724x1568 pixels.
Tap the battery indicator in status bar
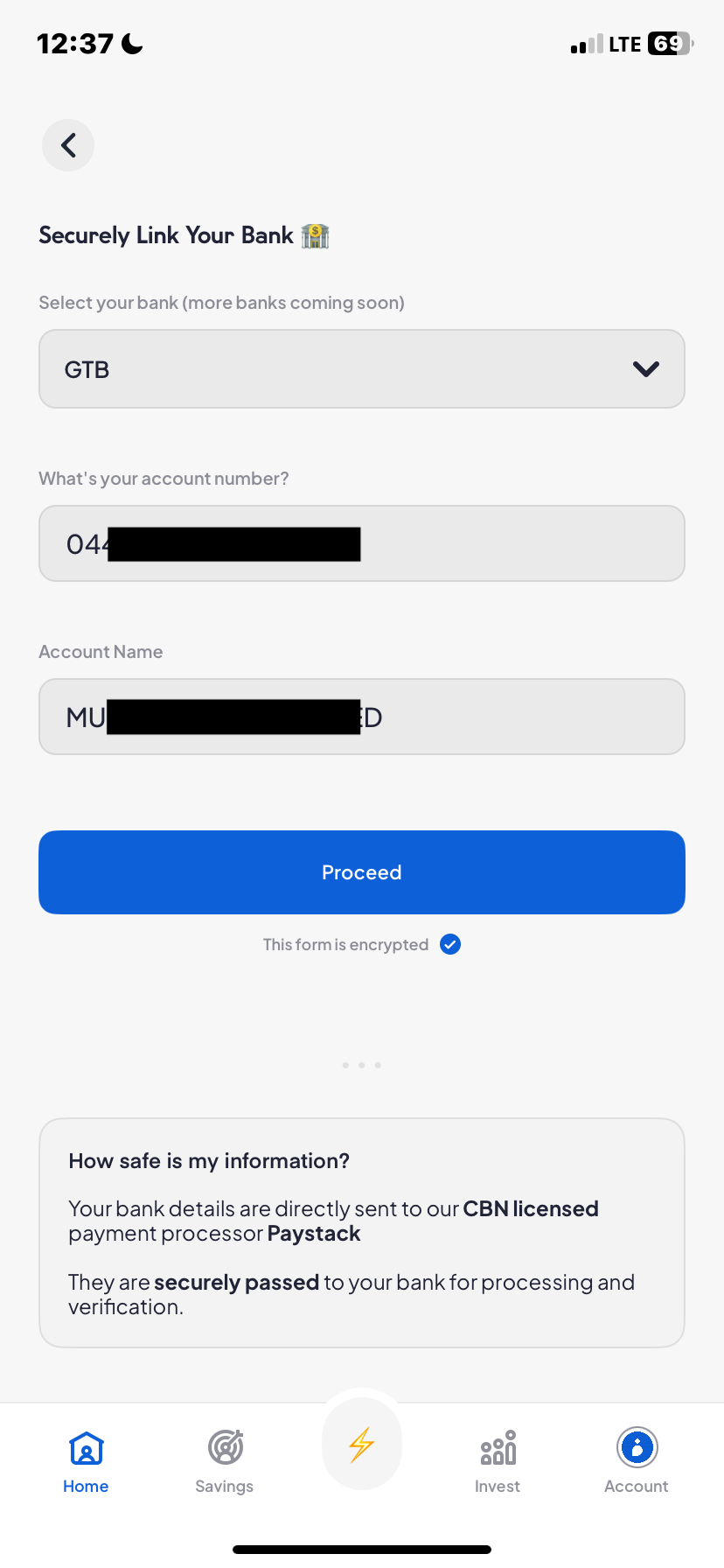[669, 44]
